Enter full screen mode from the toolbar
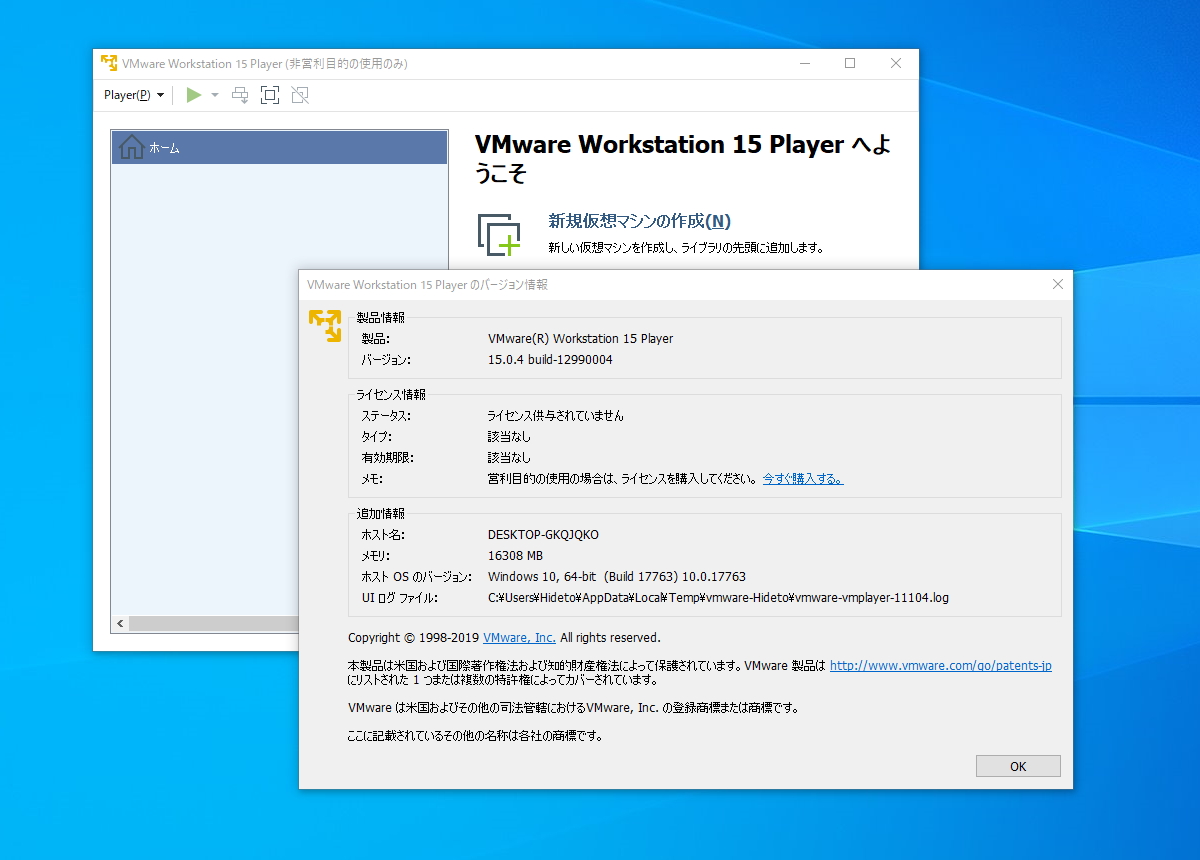1200x860 pixels. click(x=269, y=95)
